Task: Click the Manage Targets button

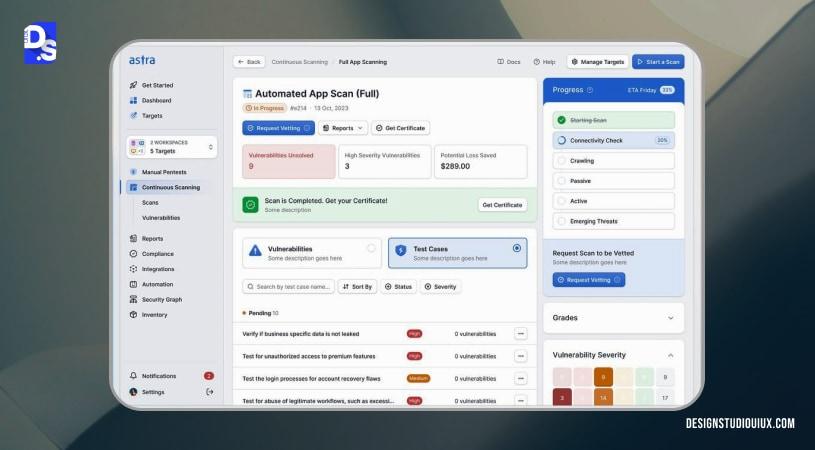Action: click(598, 62)
